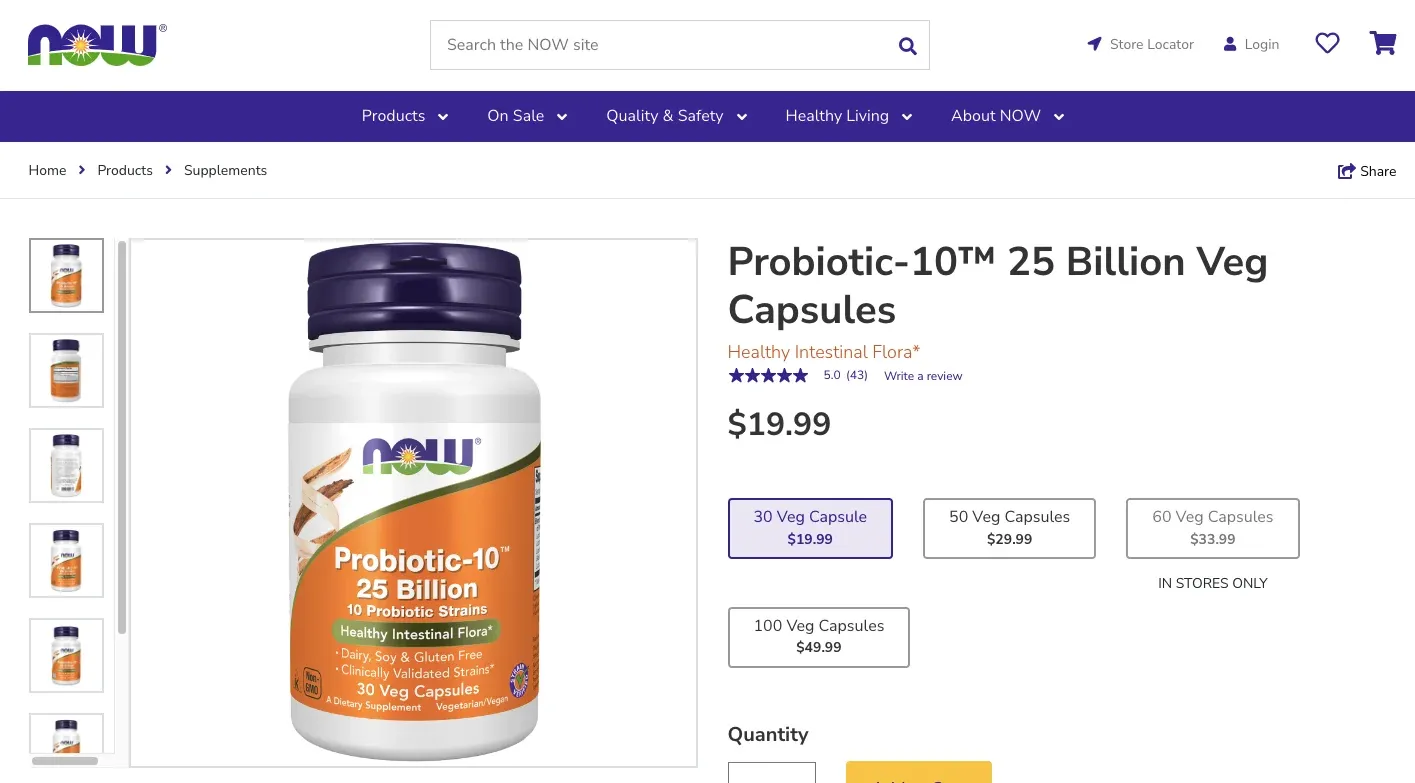Click the thumbnail scrollbar below product images
Screen dimensions: 1415x783
pos(66,761)
